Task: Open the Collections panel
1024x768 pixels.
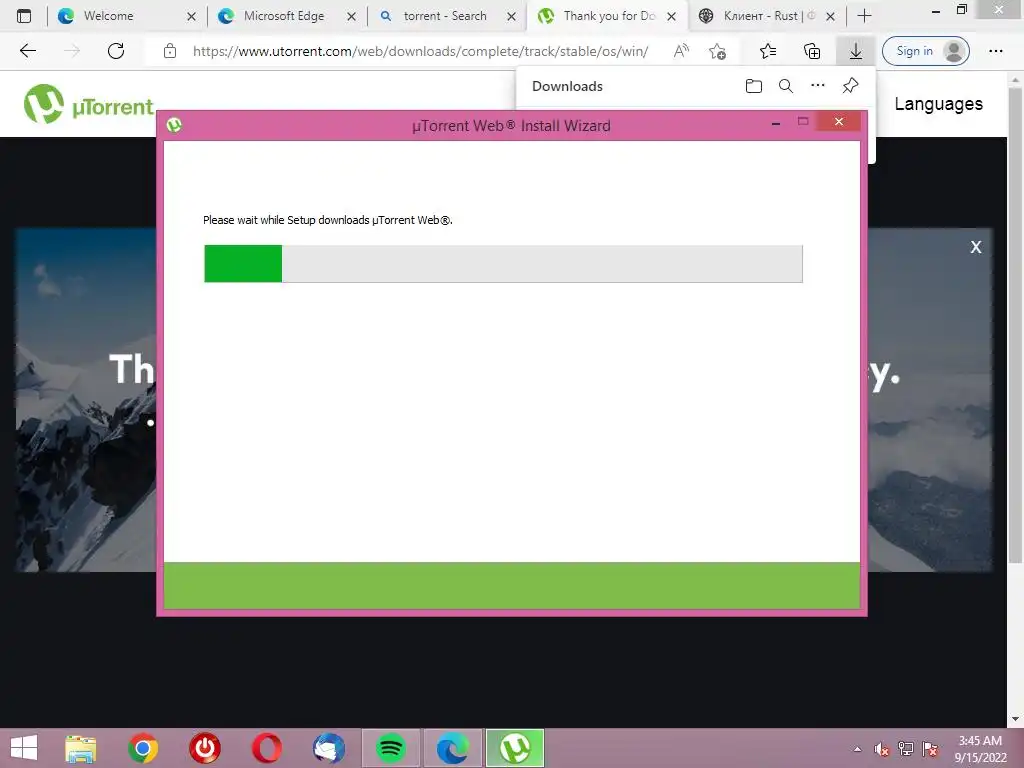Action: pos(812,51)
